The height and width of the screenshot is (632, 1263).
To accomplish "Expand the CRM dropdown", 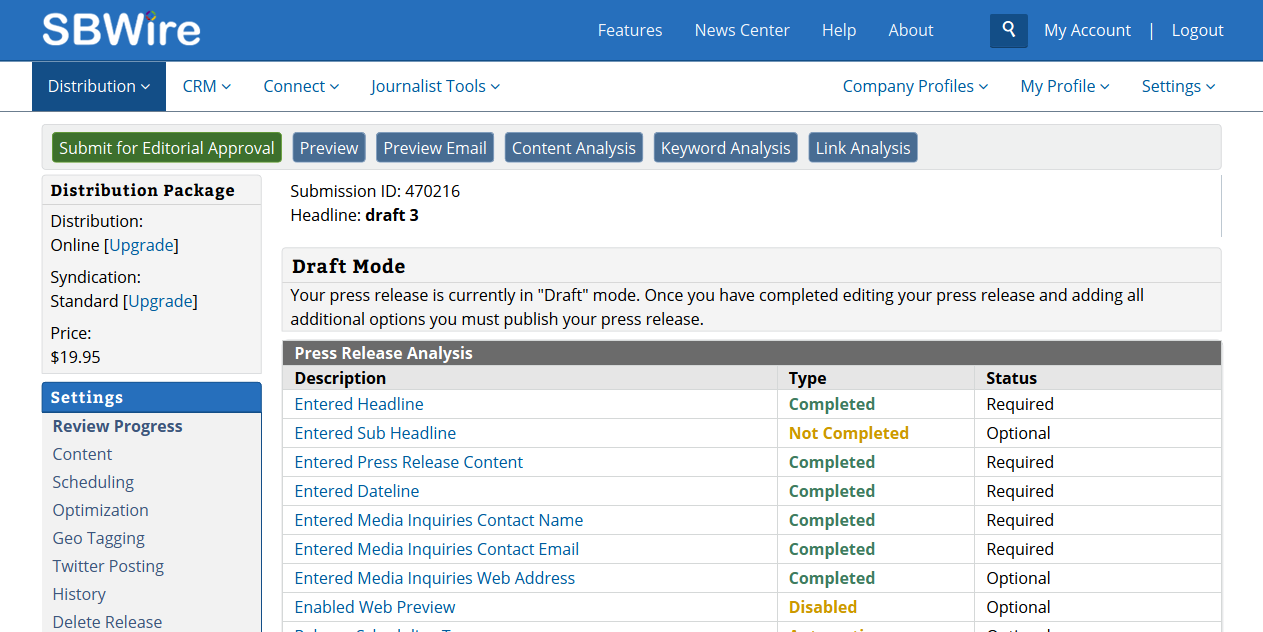I will tap(207, 86).
